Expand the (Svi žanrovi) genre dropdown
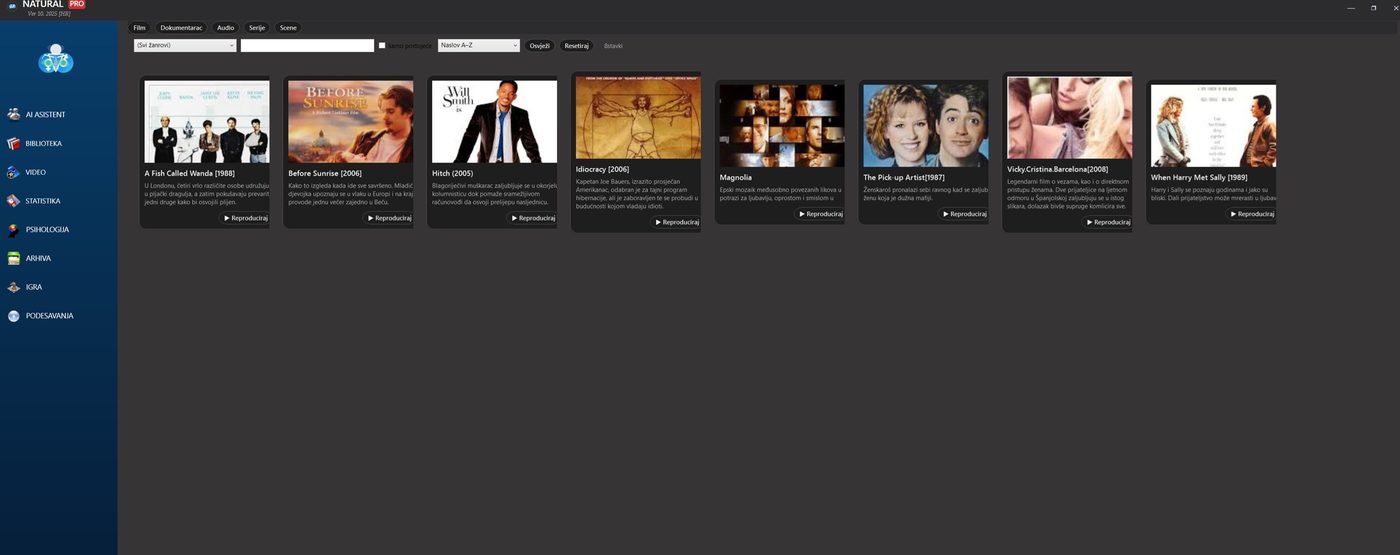The width and height of the screenshot is (1400, 555). coord(185,45)
